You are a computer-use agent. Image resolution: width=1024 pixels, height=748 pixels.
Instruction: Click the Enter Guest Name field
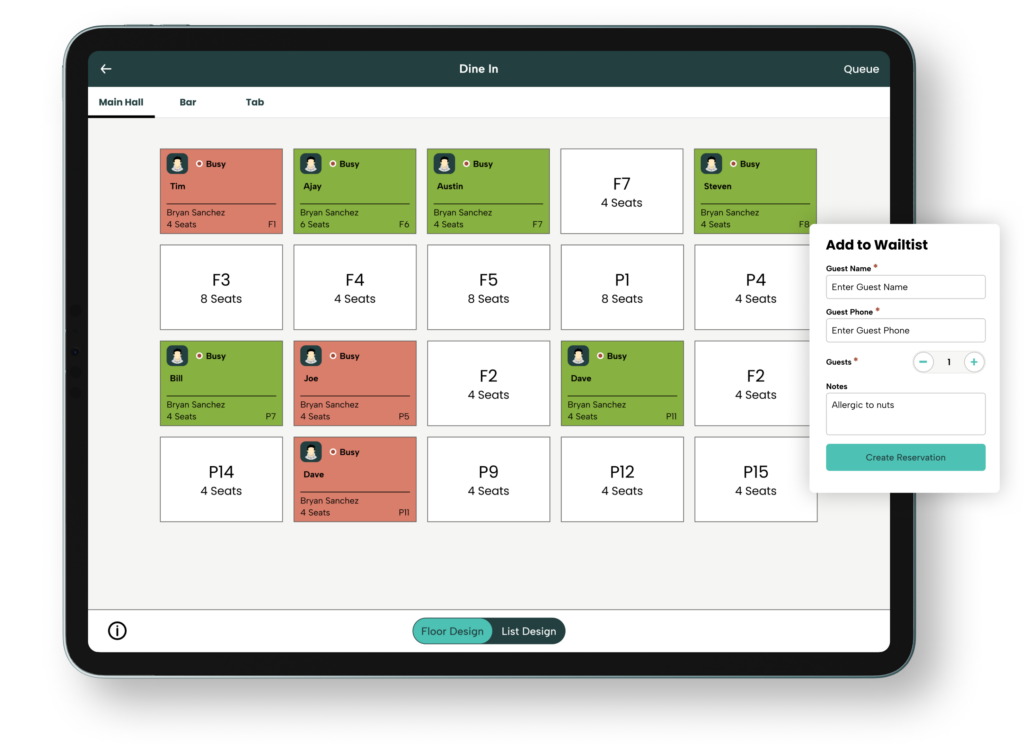click(x=905, y=287)
